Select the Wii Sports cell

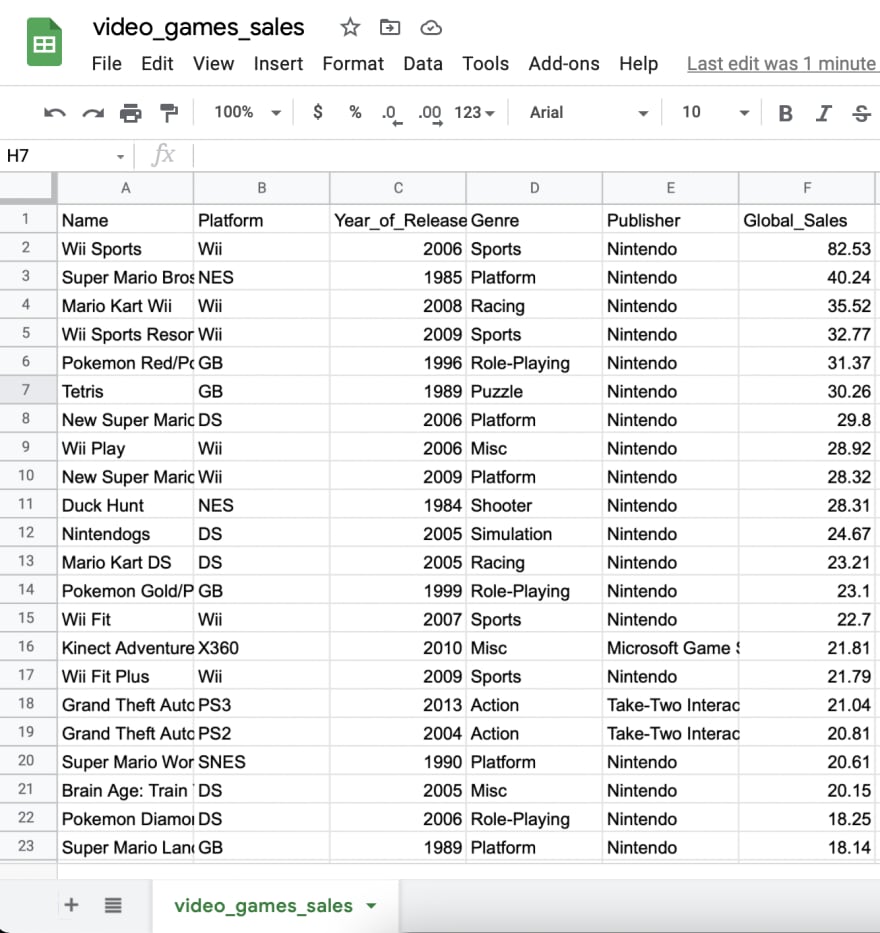(x=126, y=249)
